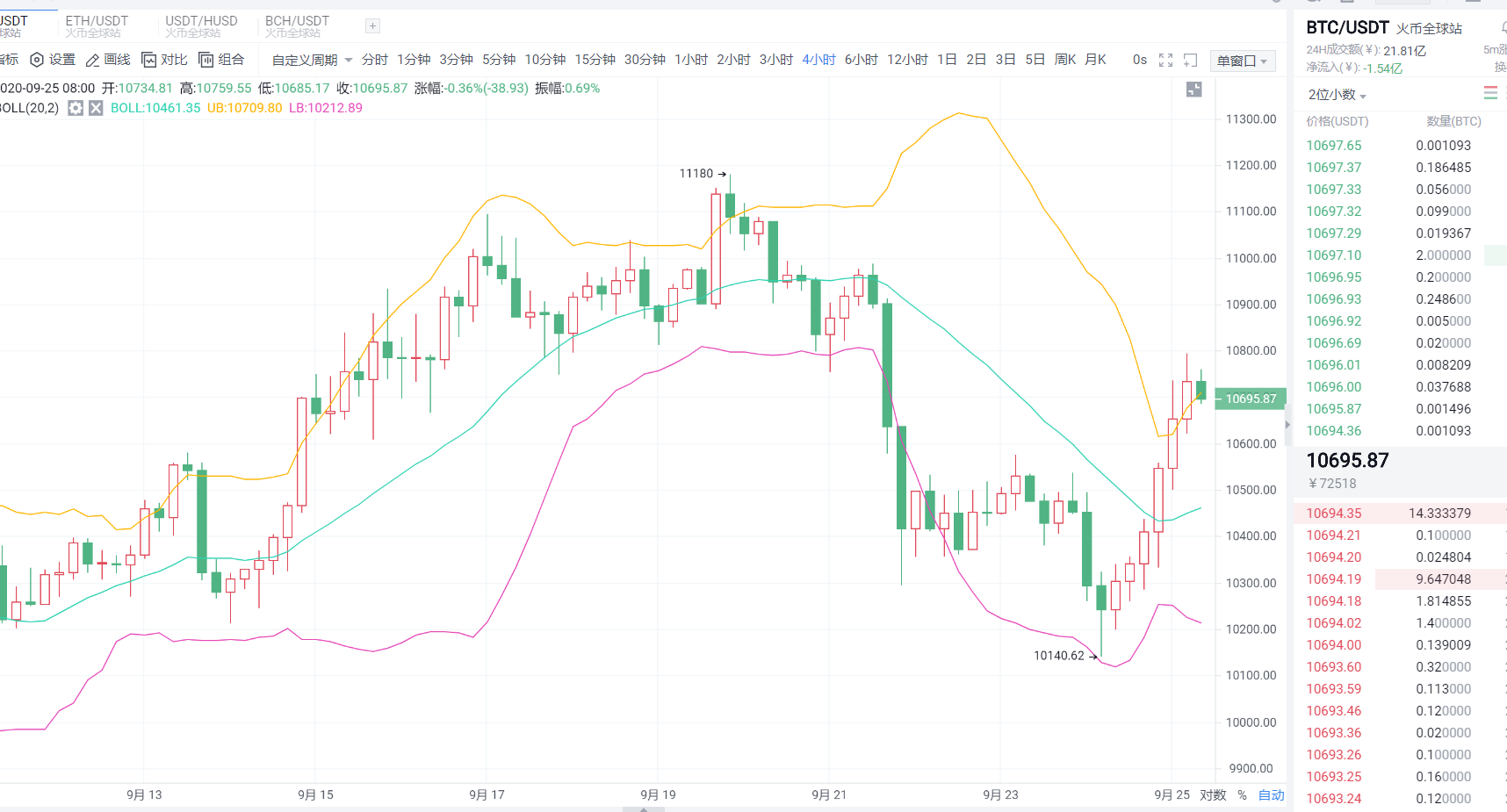Viewport: 1507px width, 812px height.
Task: Click the 10140.62 low marker on chart
Action: 1065,656
